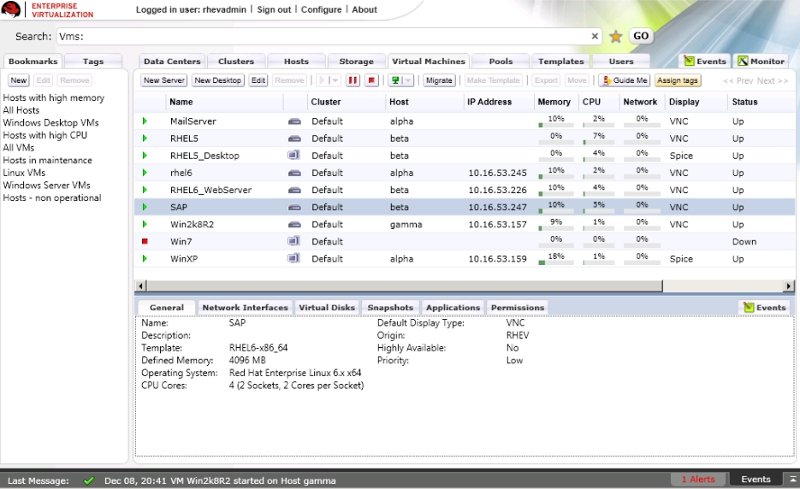Open the Virtual Disks detail tab
Screen dimensions: 800x489
pyautogui.click(x=327, y=307)
